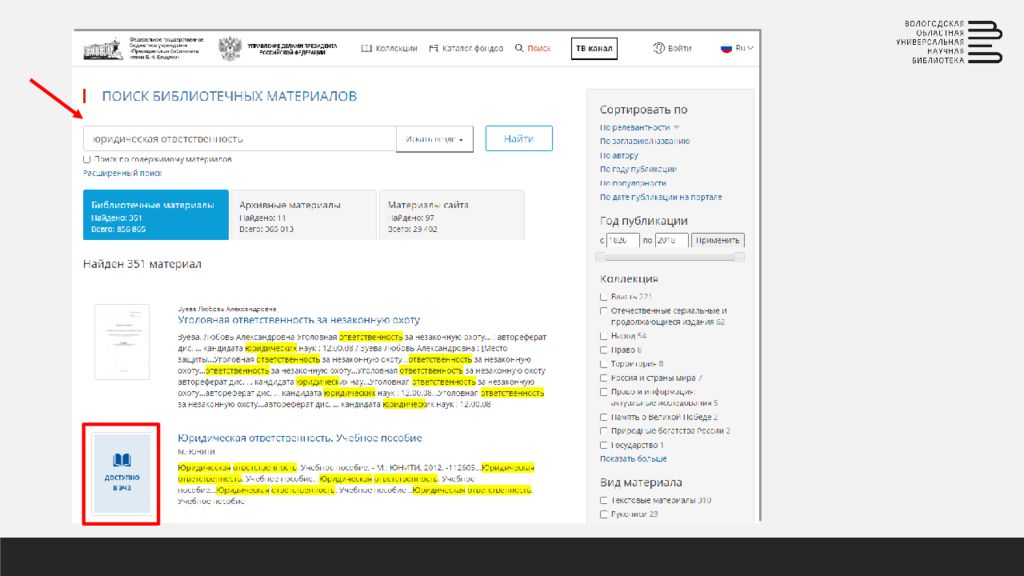Open title Уголовная ответственность за незаконную охоту
This screenshot has width=1024, height=576.
click(298, 320)
